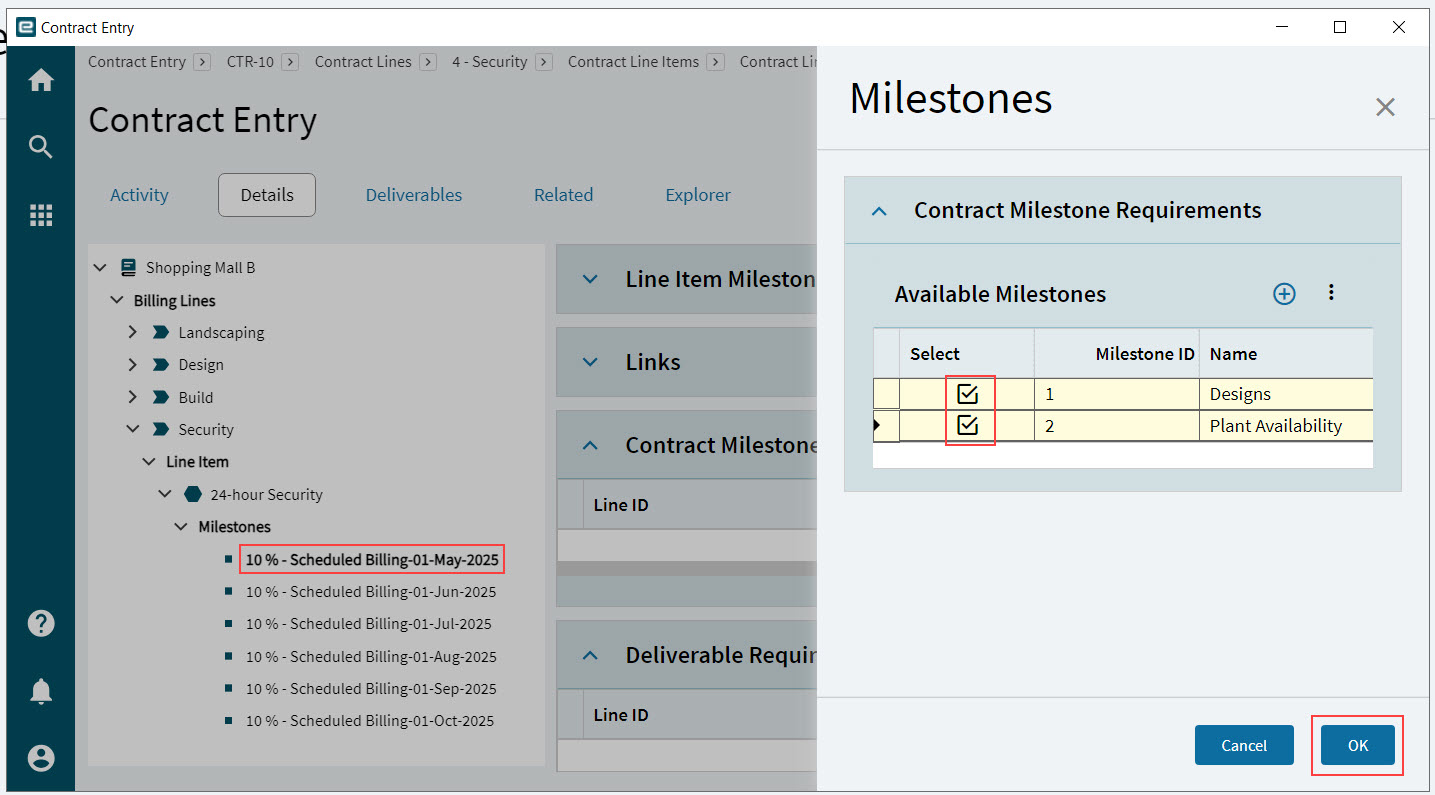Uncheck the Designs milestone checkbox
Screen dimensions: 1435x795
967,393
